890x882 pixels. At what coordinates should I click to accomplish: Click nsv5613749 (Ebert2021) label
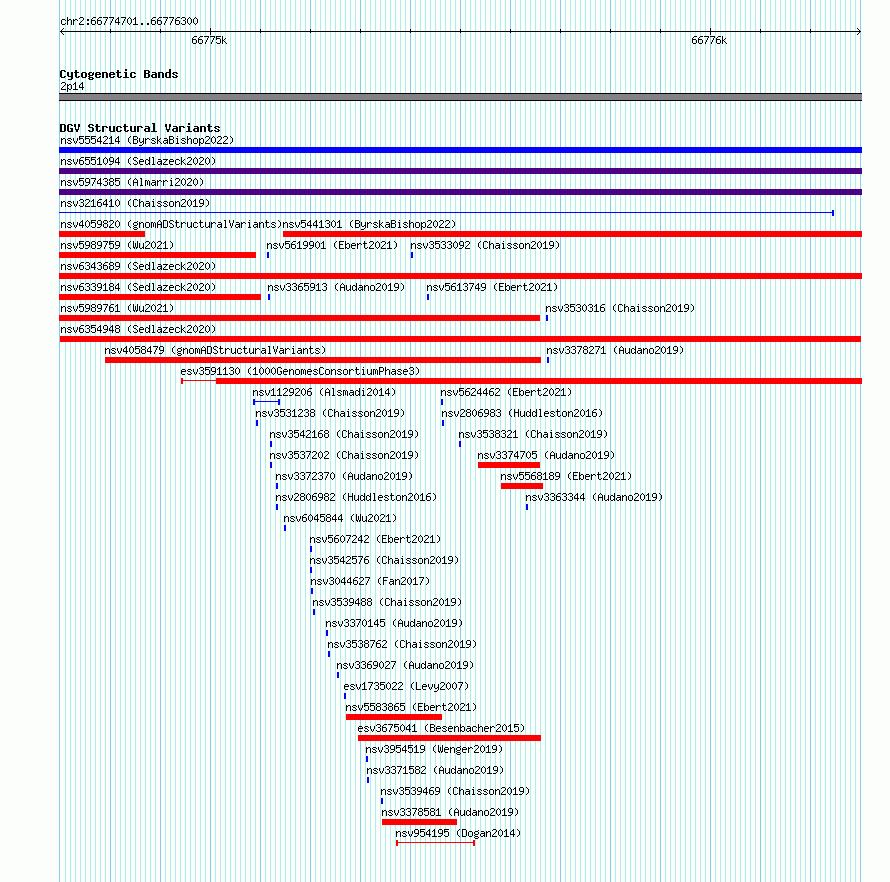[x=492, y=287]
